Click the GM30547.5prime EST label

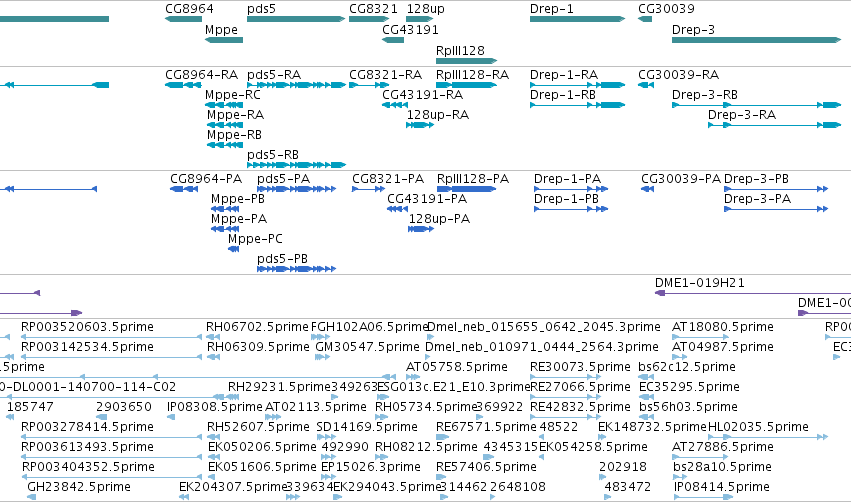tap(367, 347)
